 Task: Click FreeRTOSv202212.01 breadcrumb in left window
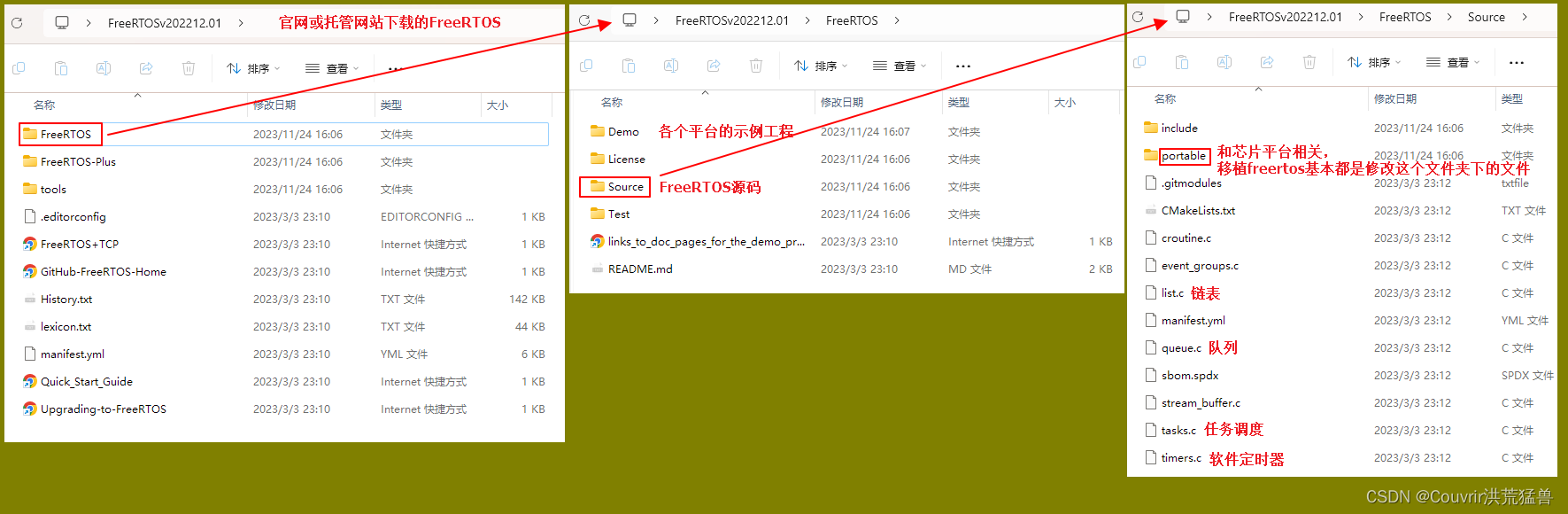165,23
